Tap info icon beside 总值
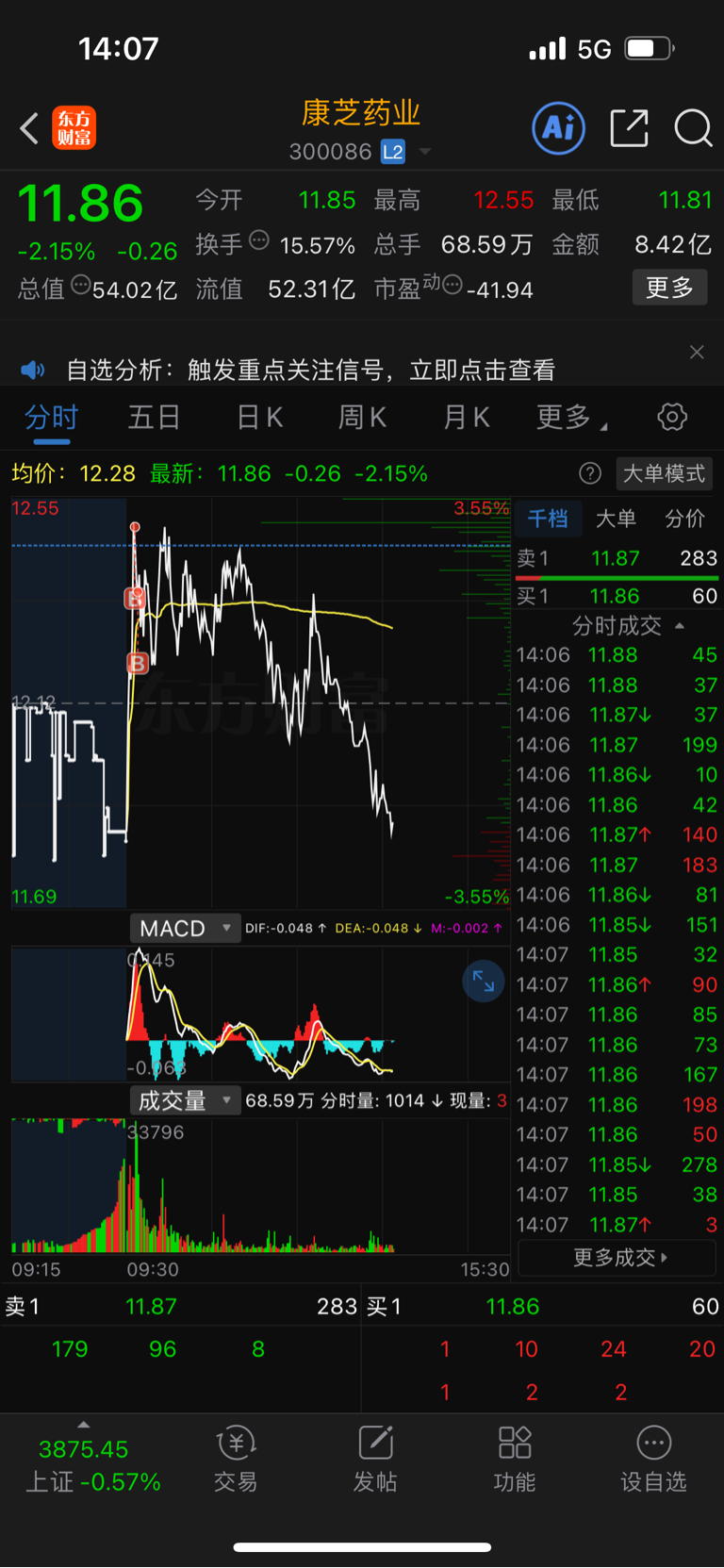This screenshot has width=724, height=1568. (x=81, y=285)
